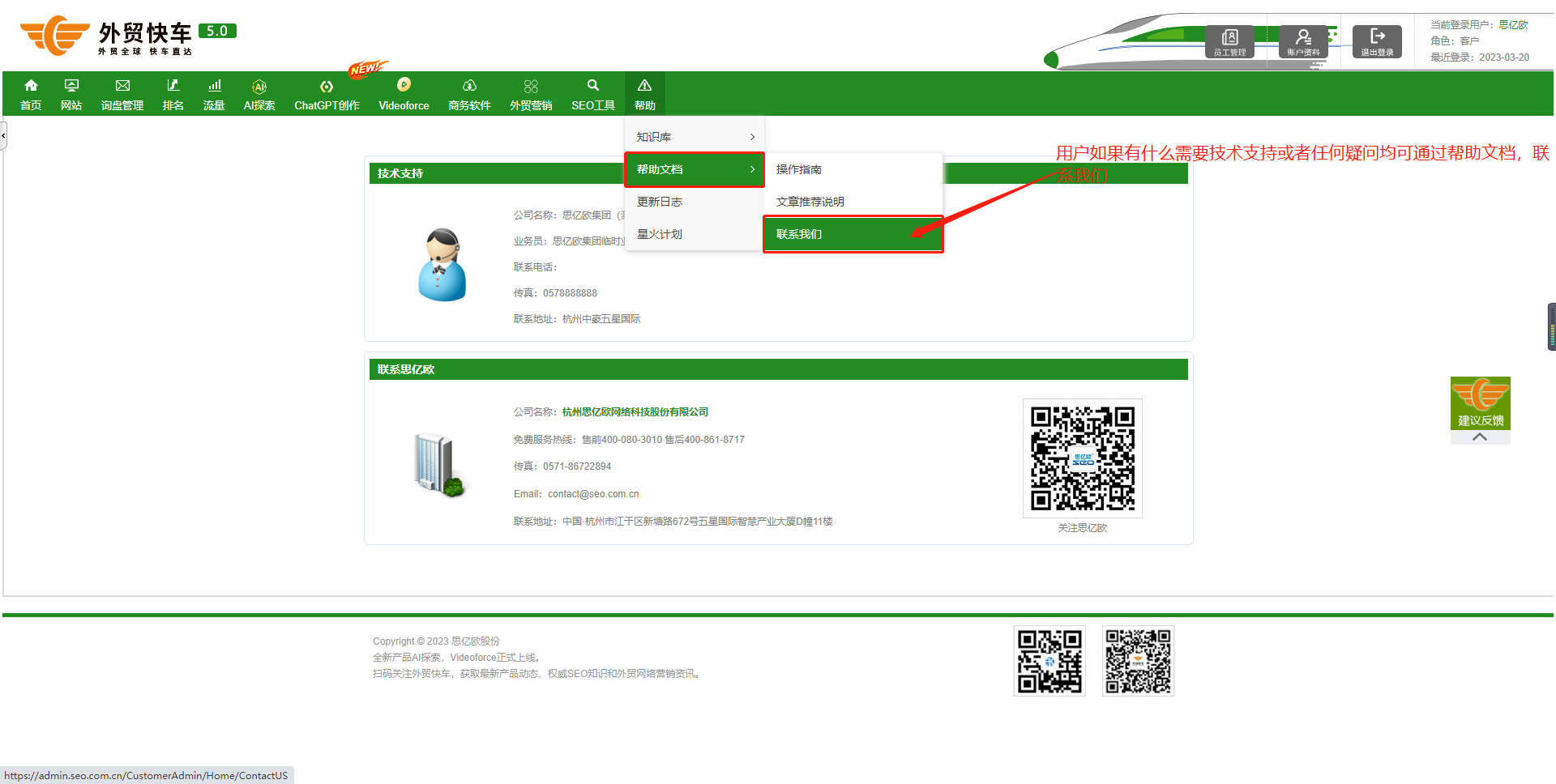The height and width of the screenshot is (784, 1556).
Task: Open the 网站 website menu icon
Action: tap(71, 86)
